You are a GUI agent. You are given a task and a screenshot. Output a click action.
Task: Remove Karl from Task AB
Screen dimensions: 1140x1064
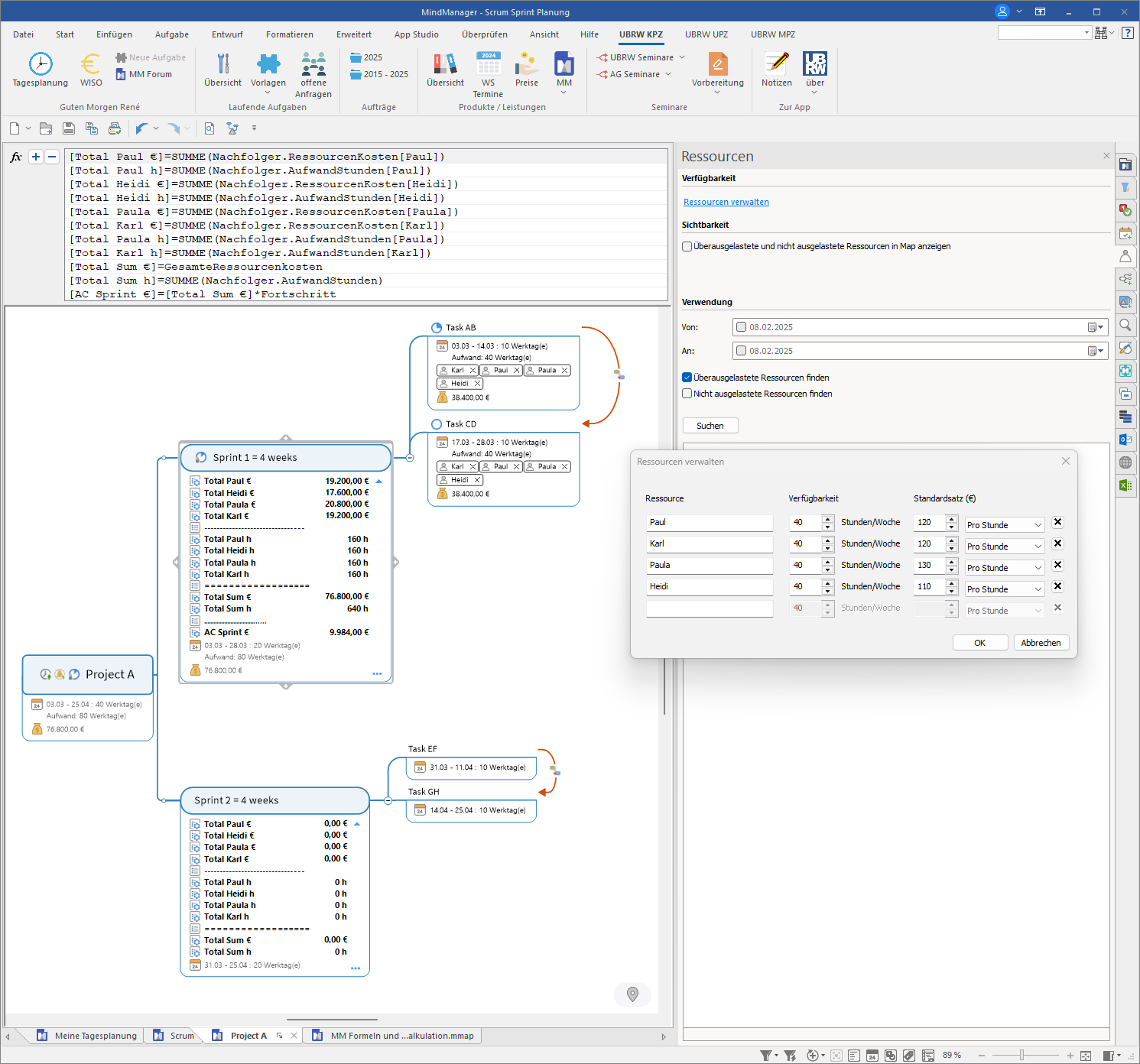pyautogui.click(x=473, y=370)
